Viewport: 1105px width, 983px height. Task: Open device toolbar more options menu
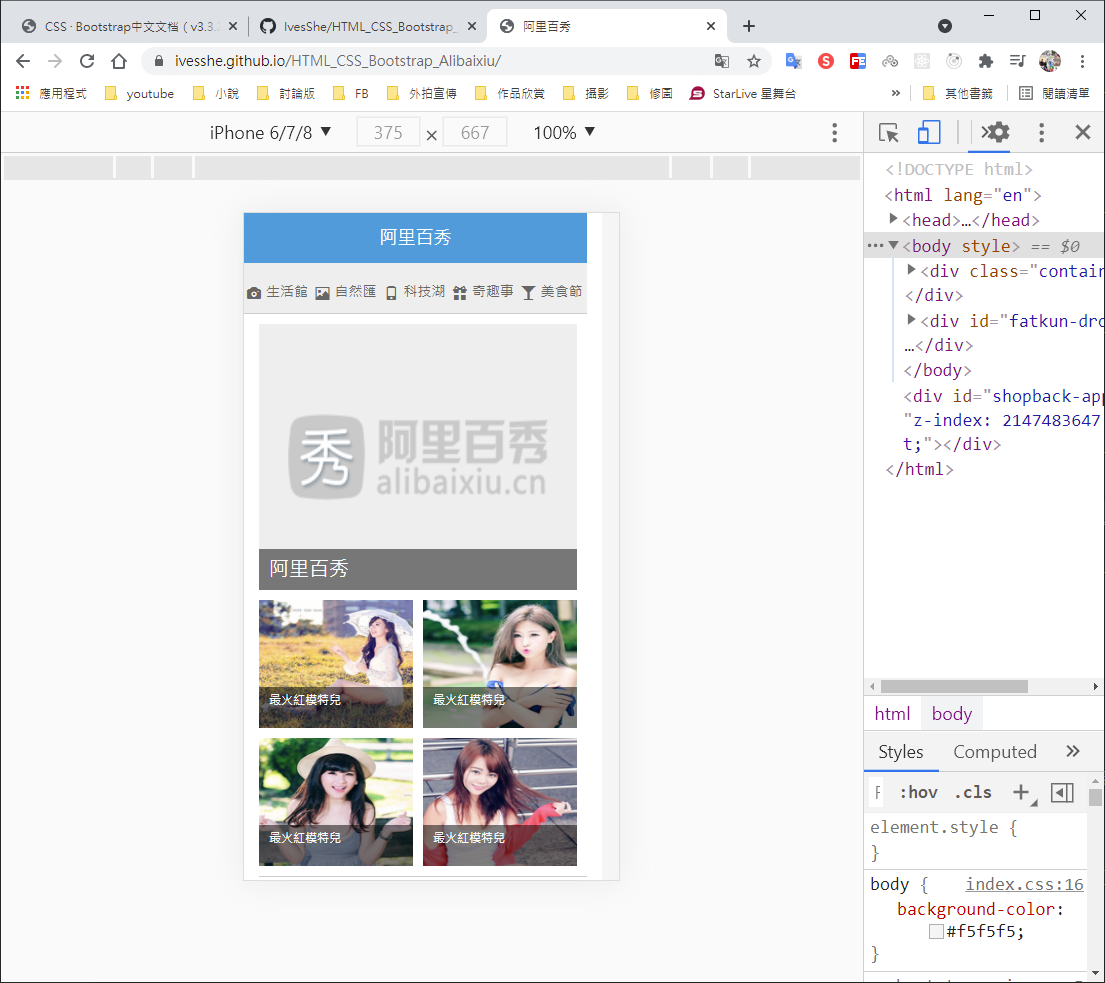(x=834, y=132)
